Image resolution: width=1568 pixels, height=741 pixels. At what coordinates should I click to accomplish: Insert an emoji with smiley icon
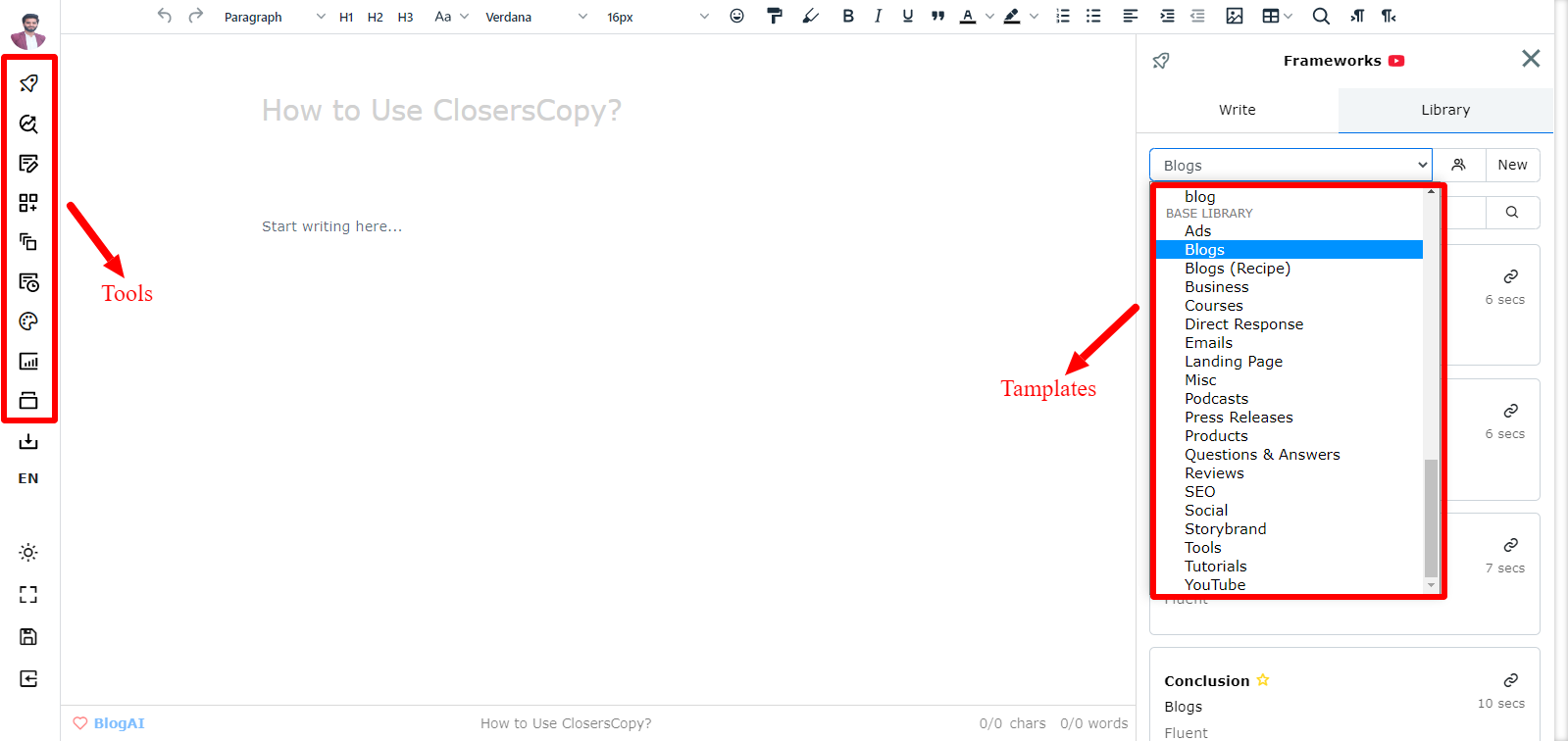click(x=737, y=16)
